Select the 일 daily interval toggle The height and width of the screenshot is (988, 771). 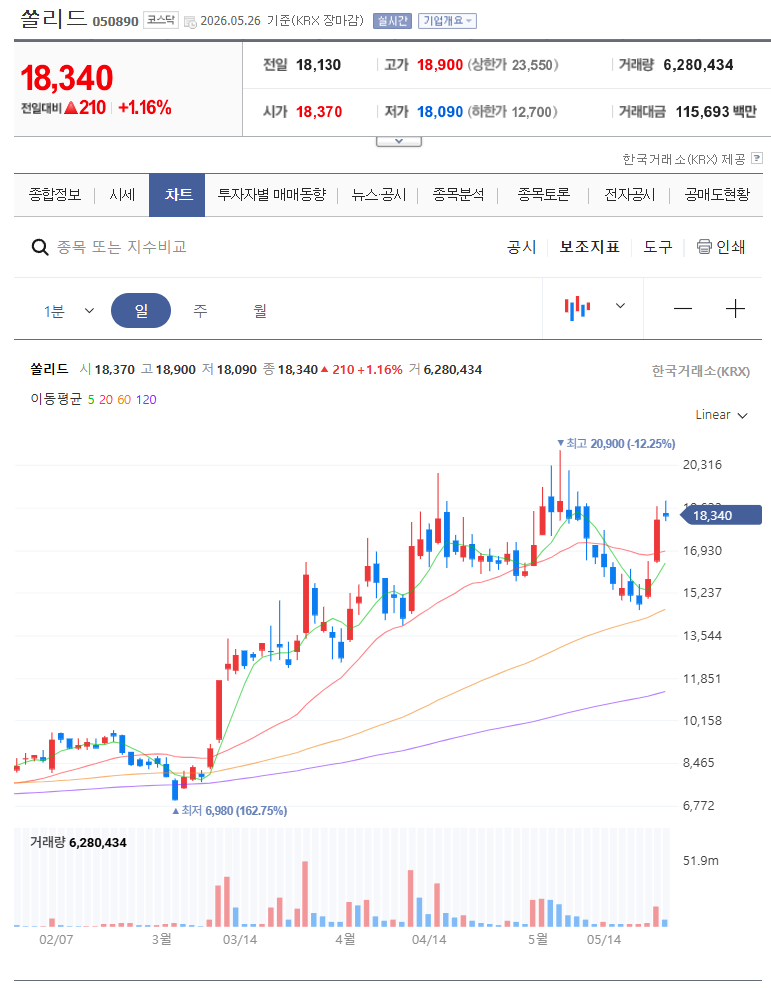(141, 310)
